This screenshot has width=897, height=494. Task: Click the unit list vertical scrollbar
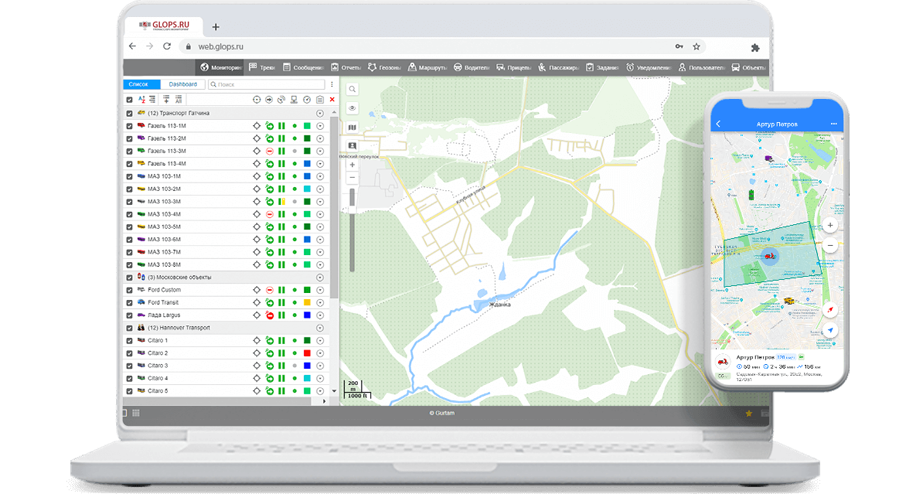(x=334, y=206)
